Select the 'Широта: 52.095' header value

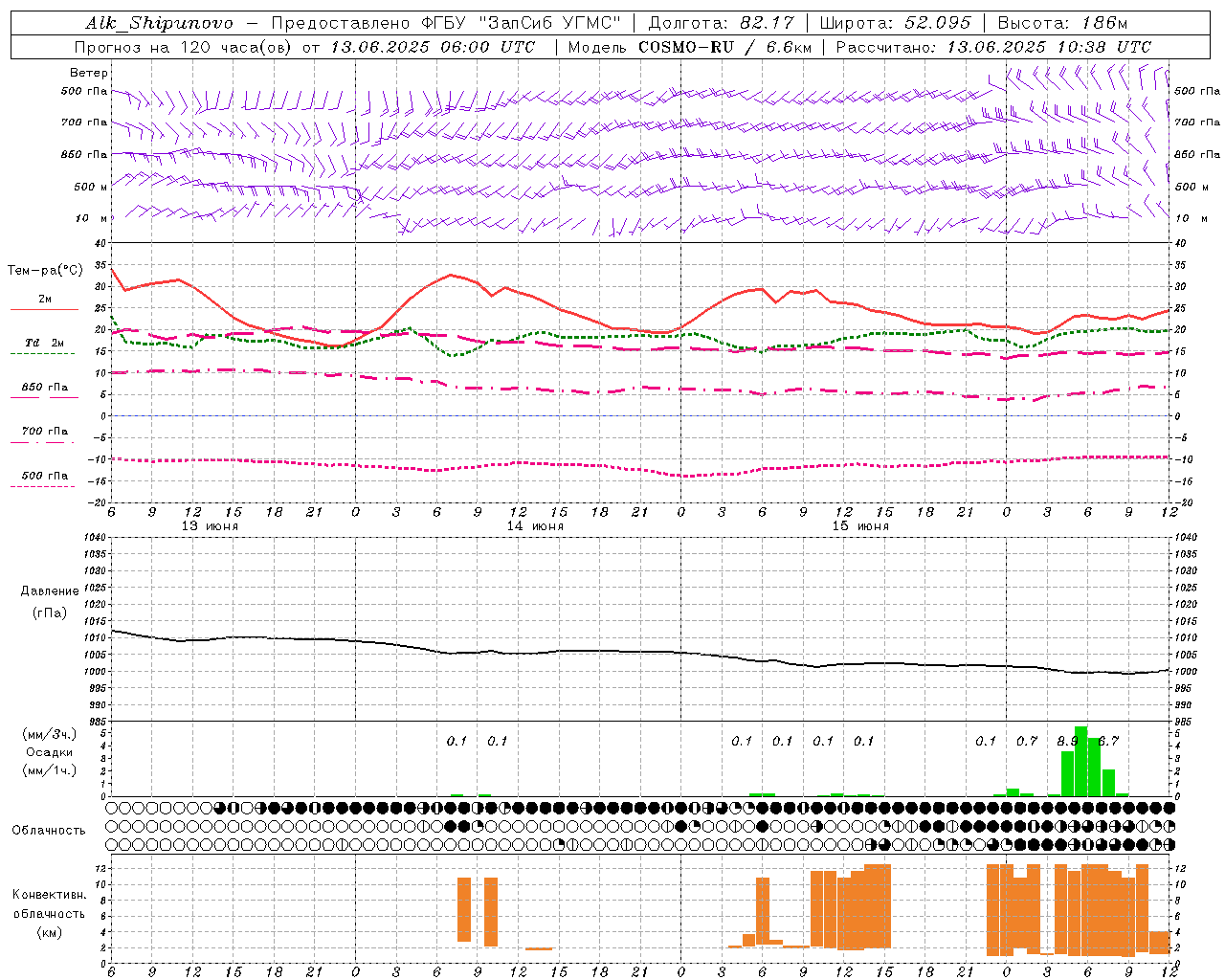point(896,23)
